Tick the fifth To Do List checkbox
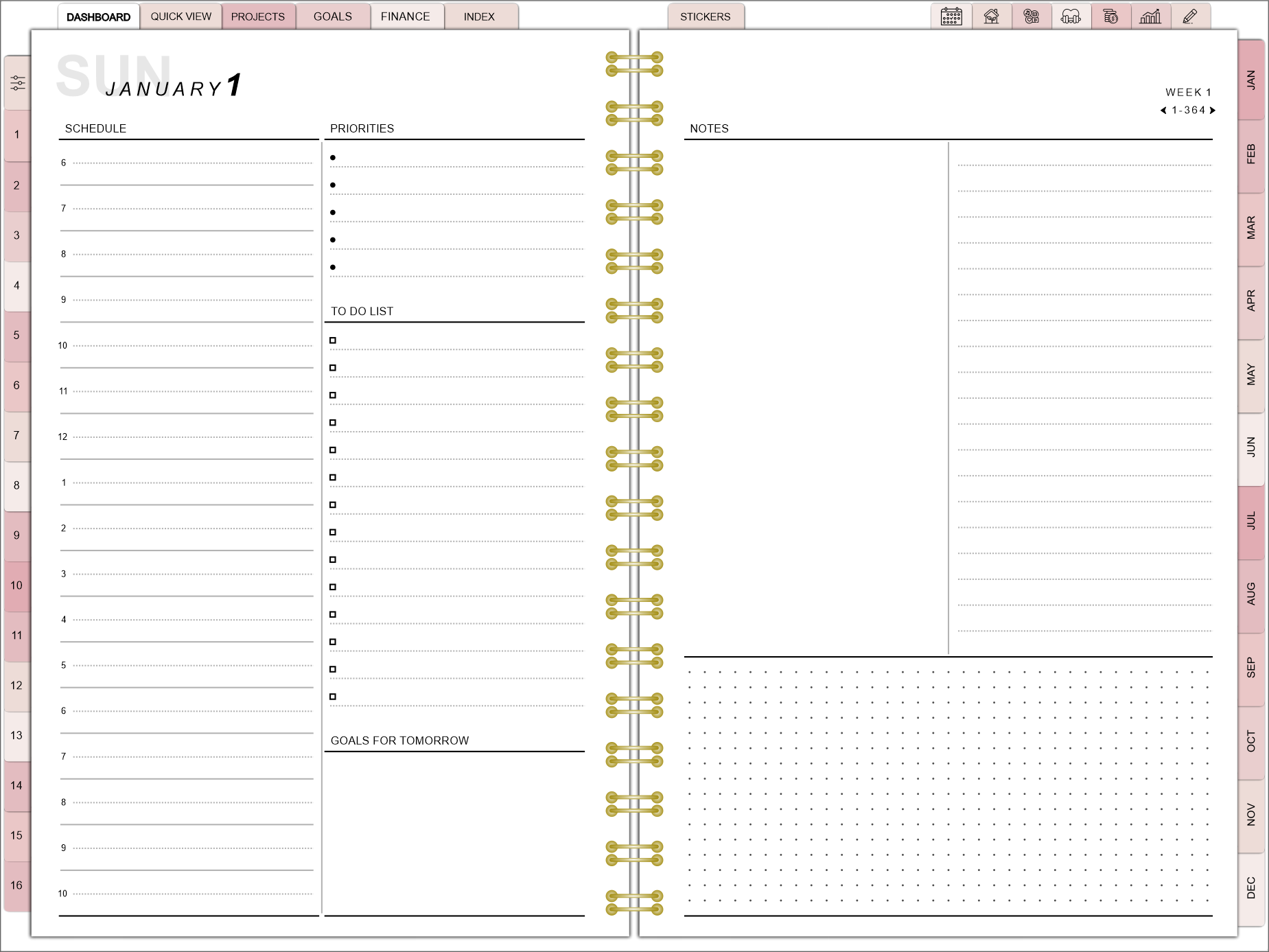Image resolution: width=1269 pixels, height=952 pixels. coord(333,450)
